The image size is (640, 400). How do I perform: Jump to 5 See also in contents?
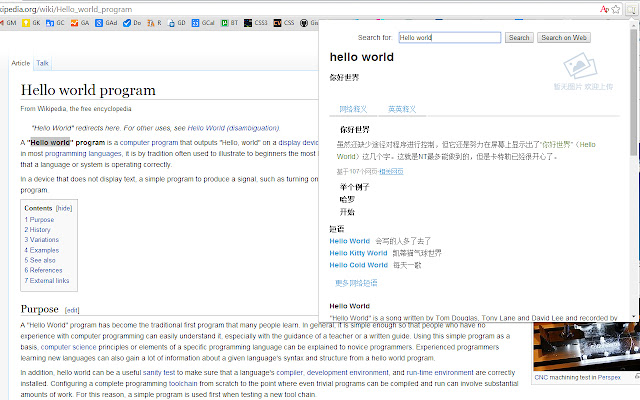click(40, 260)
